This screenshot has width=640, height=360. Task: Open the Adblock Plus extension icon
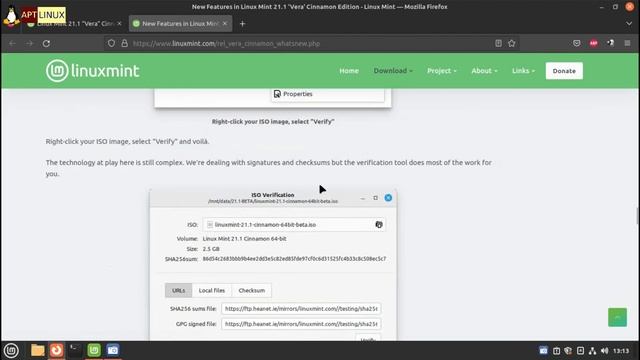[x=593, y=43]
